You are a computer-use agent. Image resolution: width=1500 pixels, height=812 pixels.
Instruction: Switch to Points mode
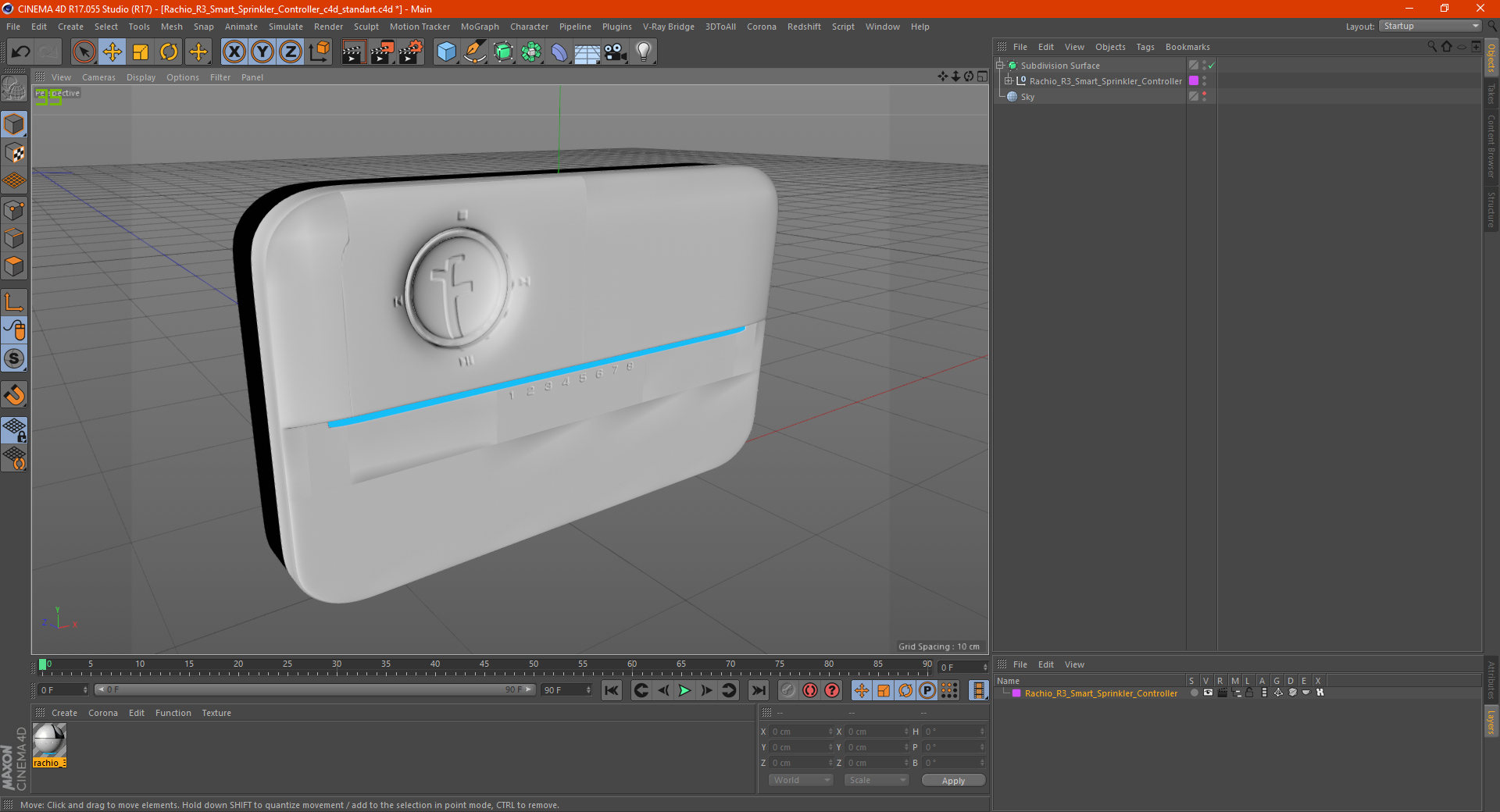(x=14, y=210)
